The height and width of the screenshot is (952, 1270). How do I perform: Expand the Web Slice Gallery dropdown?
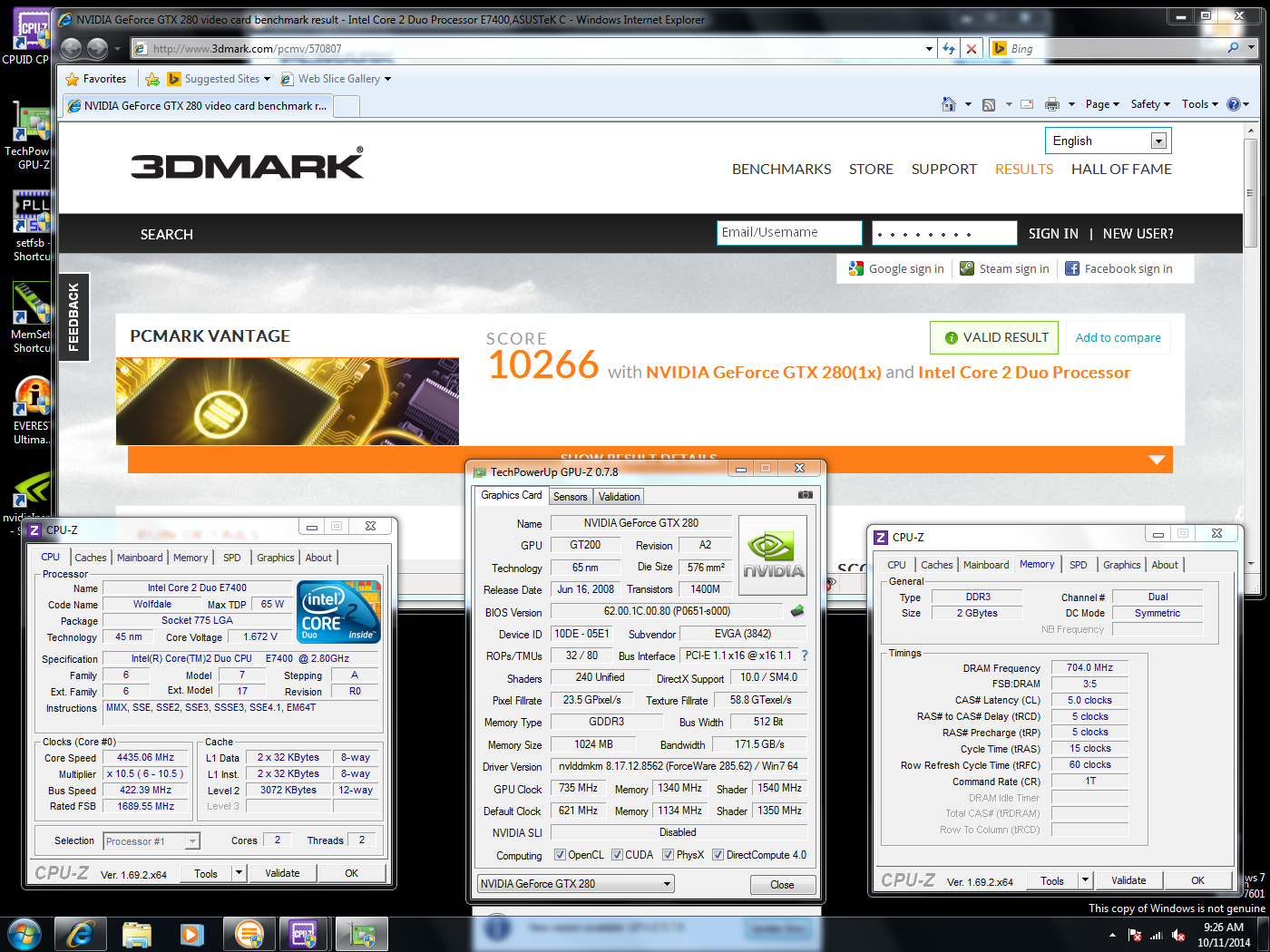pyautogui.click(x=387, y=79)
